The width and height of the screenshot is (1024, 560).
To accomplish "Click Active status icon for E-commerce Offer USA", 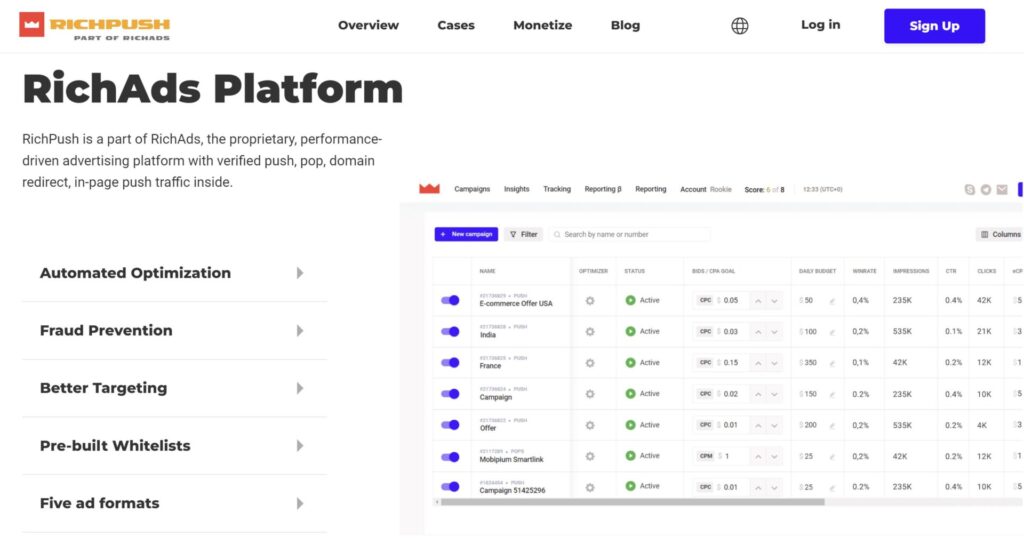I will 630,300.
